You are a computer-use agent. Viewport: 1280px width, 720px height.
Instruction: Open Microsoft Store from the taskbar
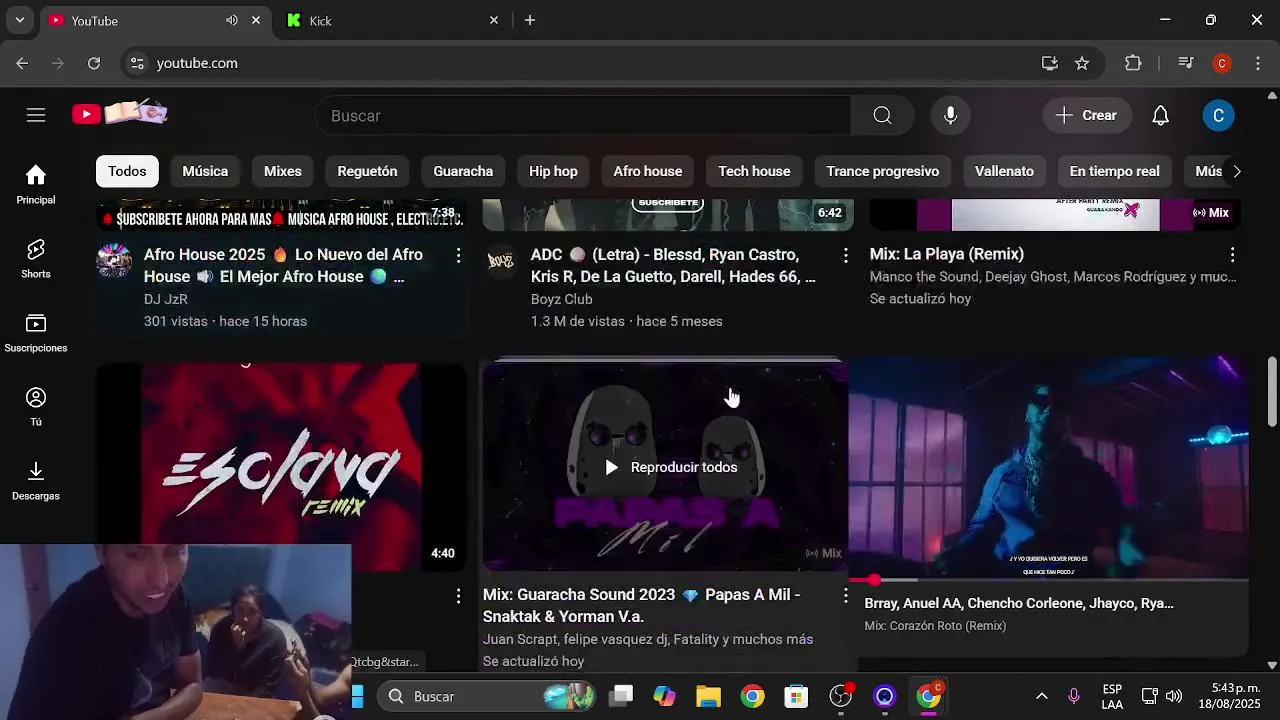(x=796, y=696)
